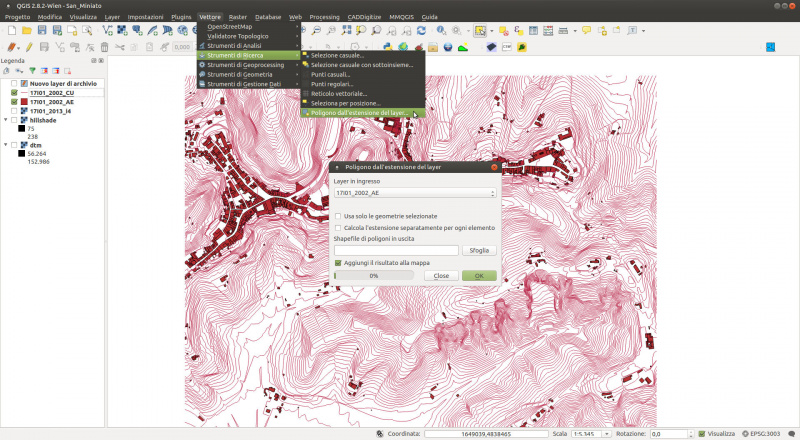Toggle visibility of Nuovo layer di archivio

(14, 83)
